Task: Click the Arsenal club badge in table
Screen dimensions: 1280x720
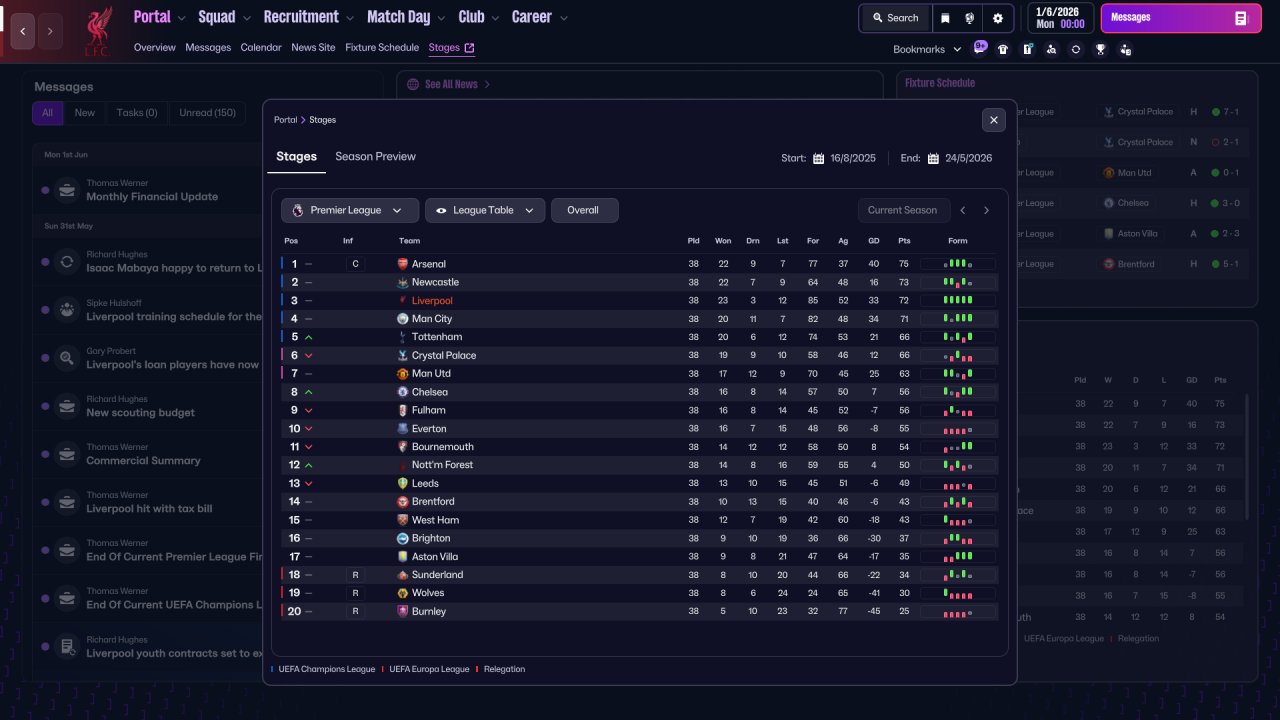Action: (x=403, y=264)
